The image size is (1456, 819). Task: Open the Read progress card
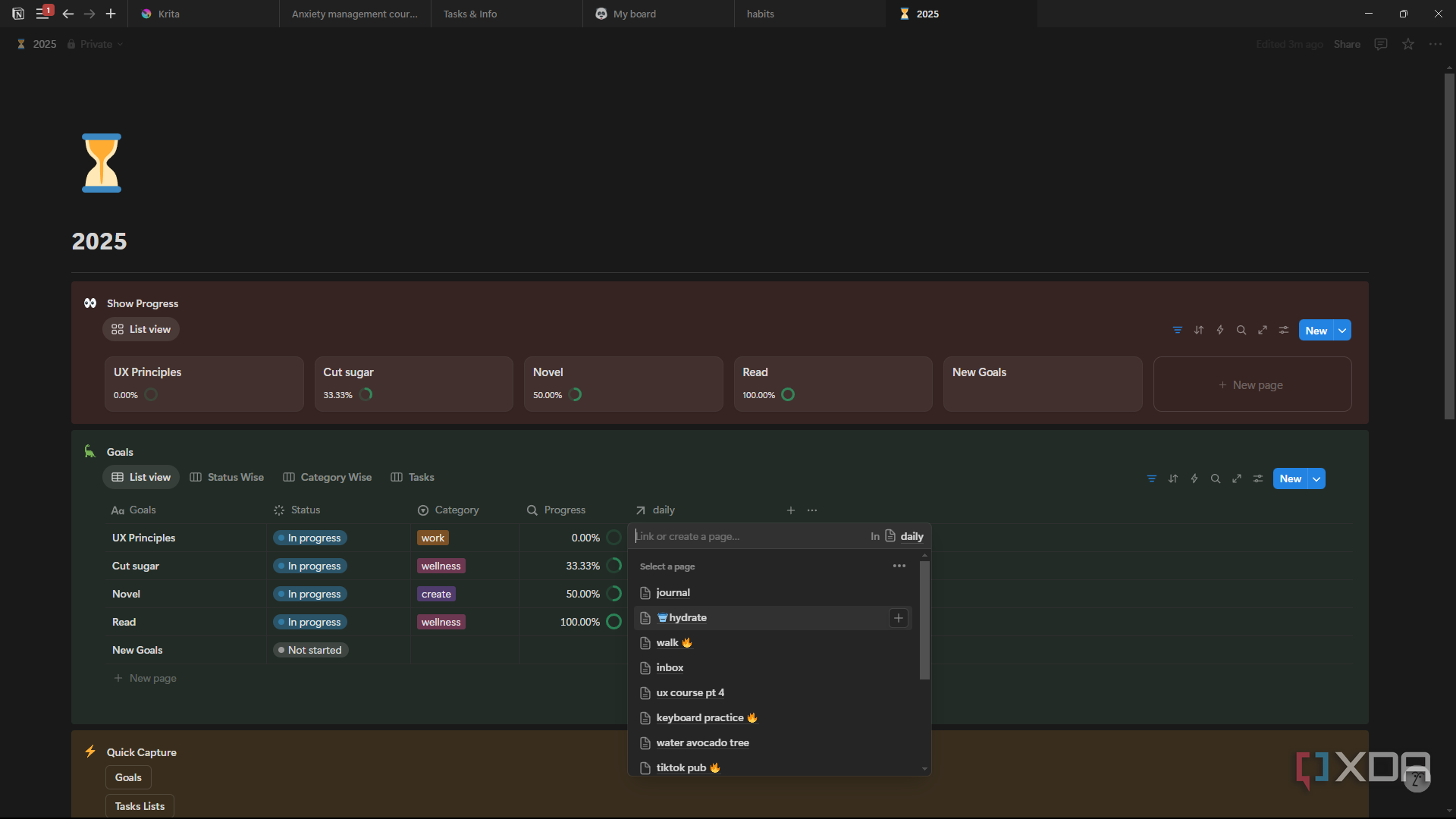(x=833, y=384)
